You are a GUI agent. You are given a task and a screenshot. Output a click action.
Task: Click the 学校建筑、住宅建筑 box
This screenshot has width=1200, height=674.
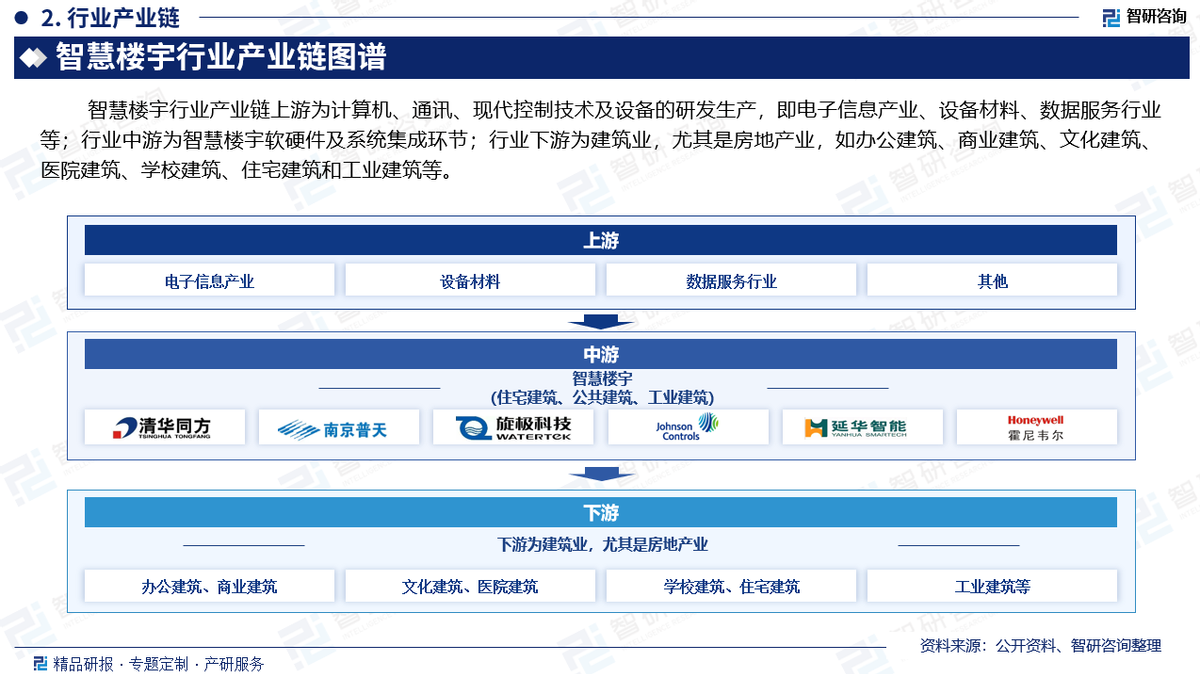pos(731,586)
